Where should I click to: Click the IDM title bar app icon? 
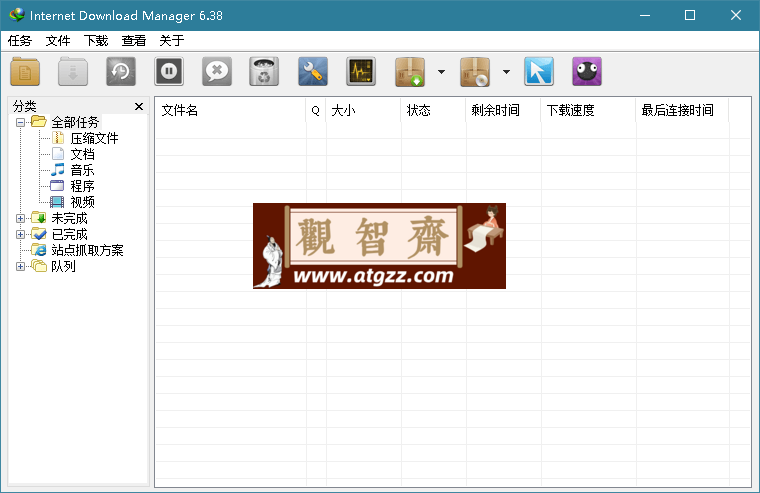click(16, 15)
